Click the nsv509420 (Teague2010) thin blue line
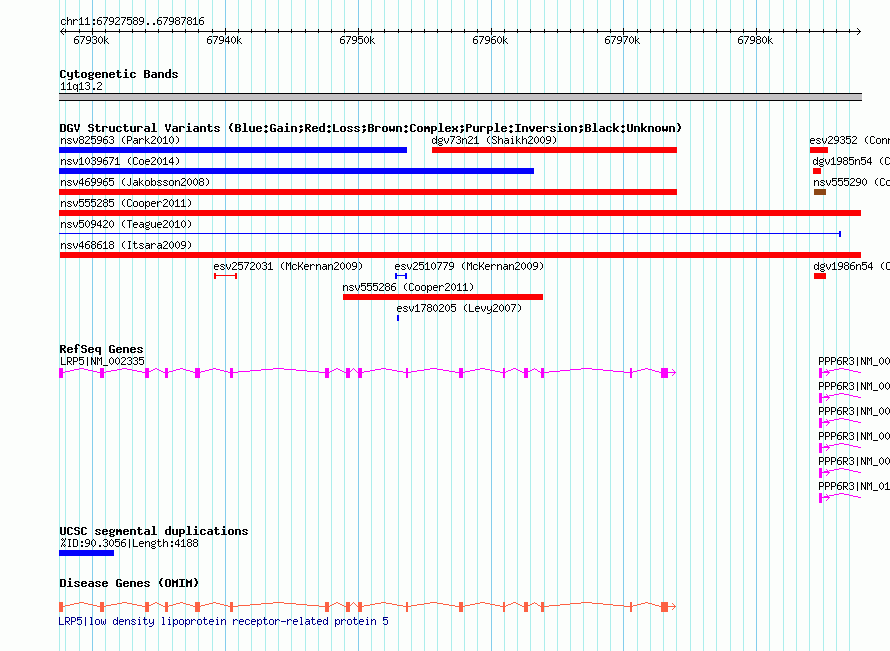890x651 pixels. point(450,234)
